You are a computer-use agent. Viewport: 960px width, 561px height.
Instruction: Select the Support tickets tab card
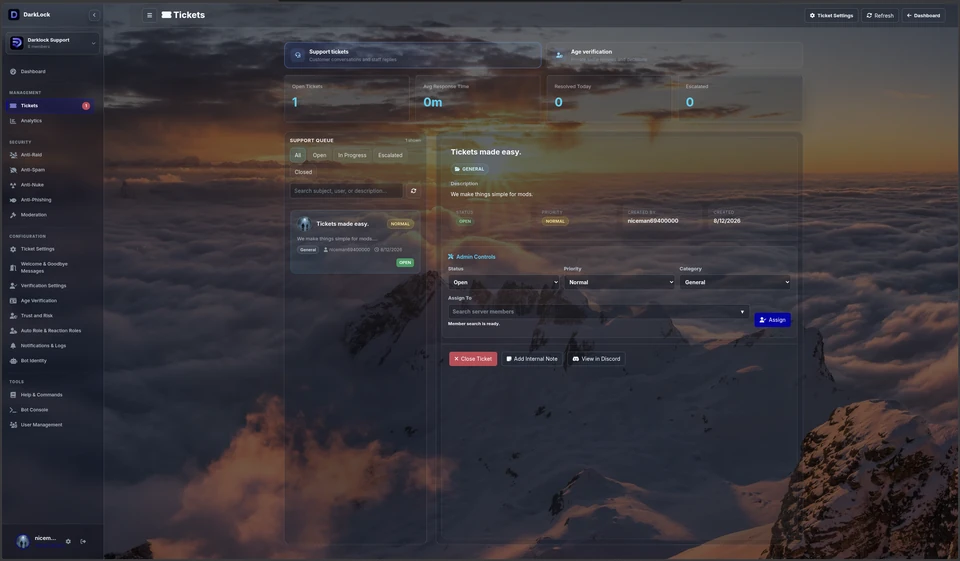tap(413, 55)
